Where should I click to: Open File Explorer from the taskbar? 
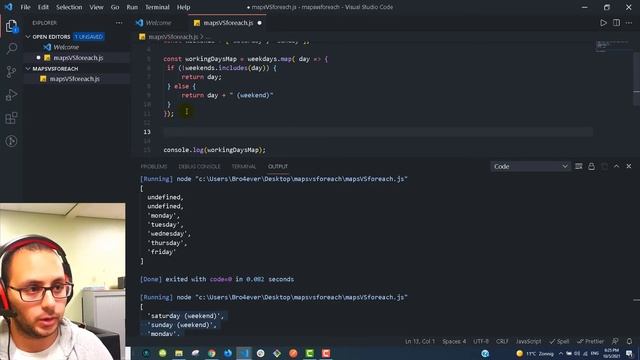179,353
